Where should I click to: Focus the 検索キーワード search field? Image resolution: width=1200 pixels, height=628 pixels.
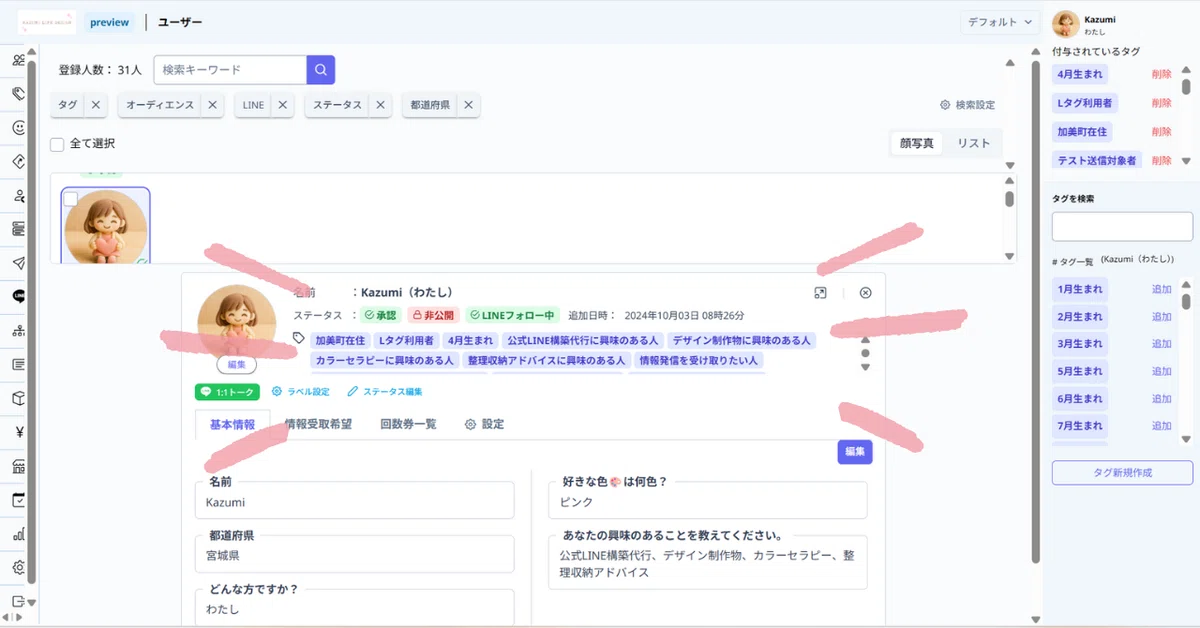[230, 70]
